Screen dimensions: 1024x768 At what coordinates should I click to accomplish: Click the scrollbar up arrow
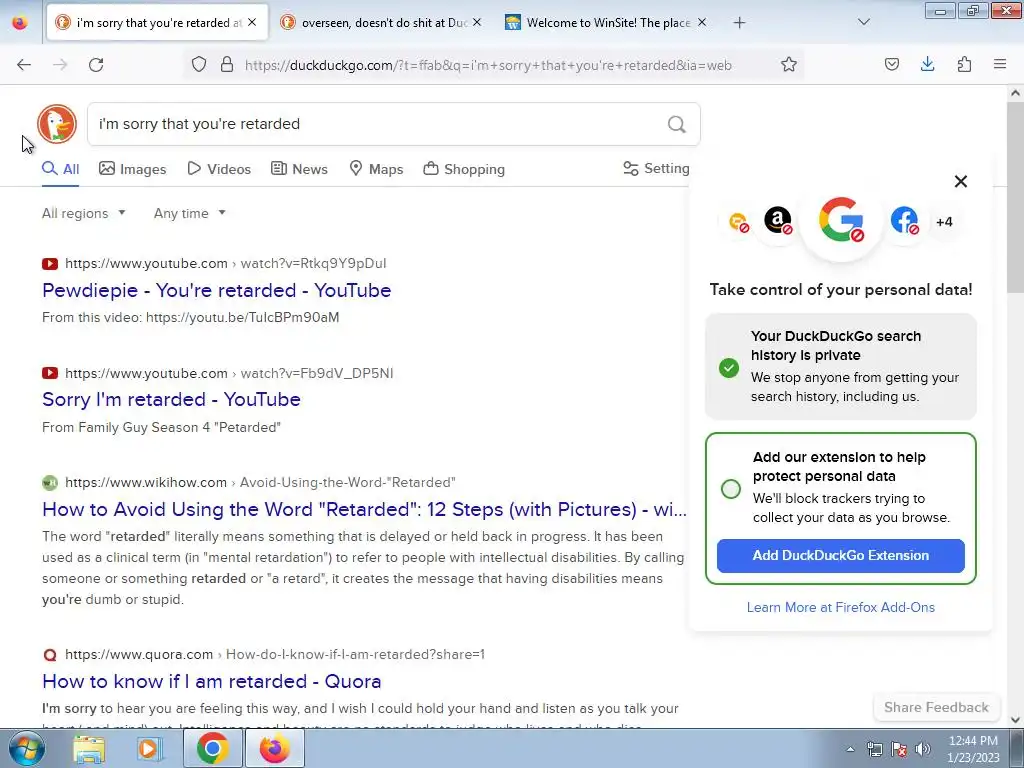(x=1016, y=93)
